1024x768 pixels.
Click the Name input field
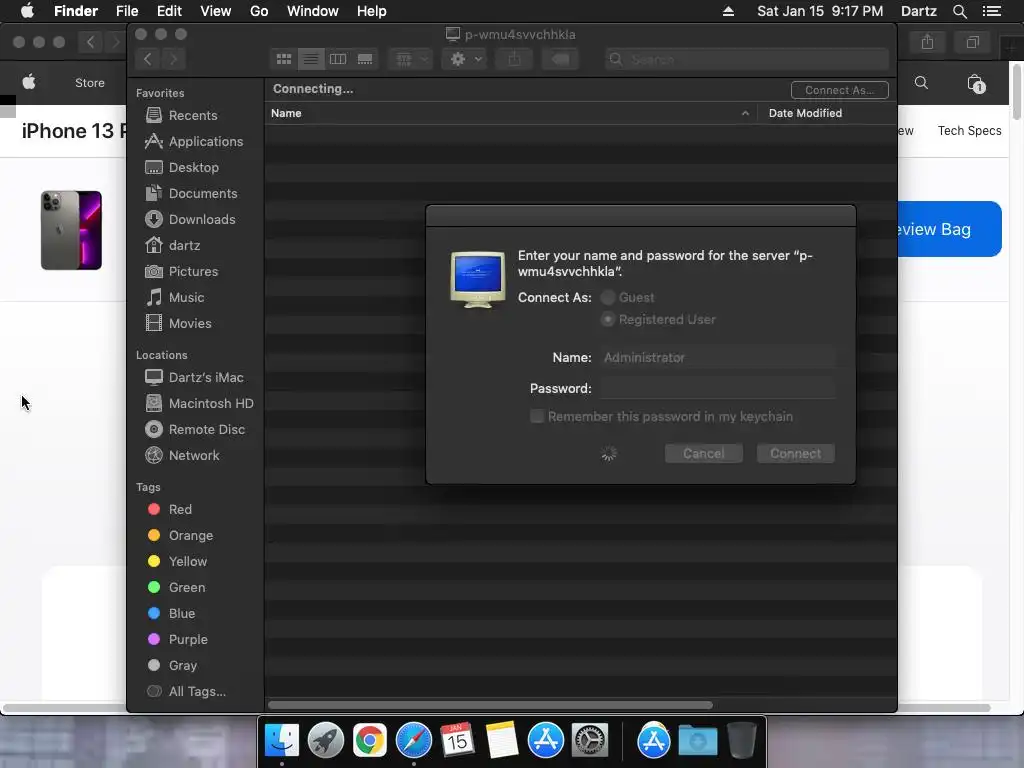(x=717, y=358)
